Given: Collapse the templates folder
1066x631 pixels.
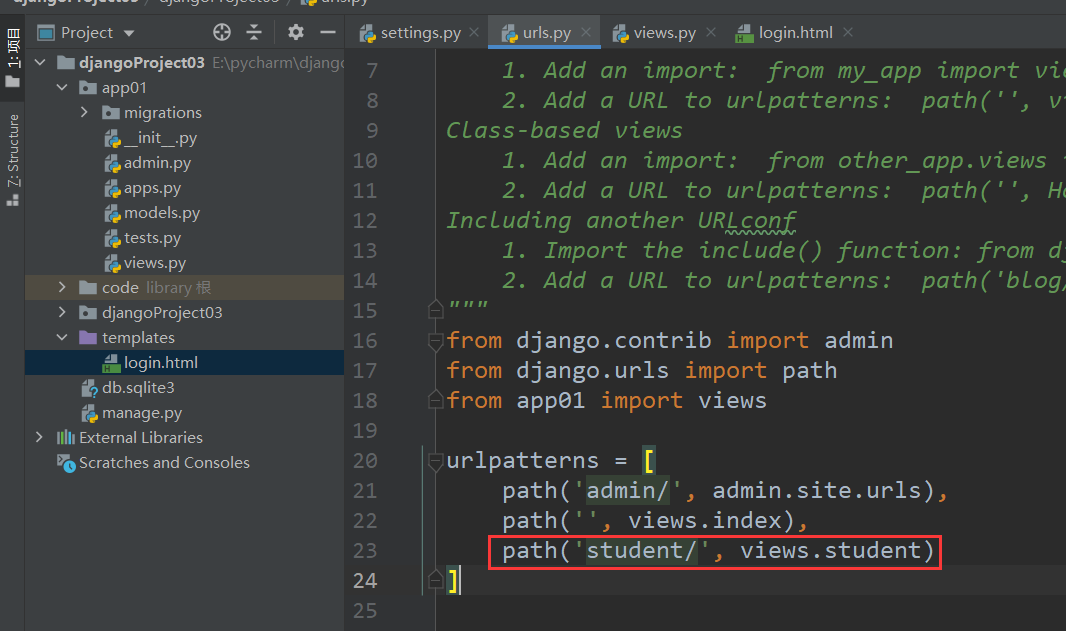Looking at the screenshot, I should (63, 337).
